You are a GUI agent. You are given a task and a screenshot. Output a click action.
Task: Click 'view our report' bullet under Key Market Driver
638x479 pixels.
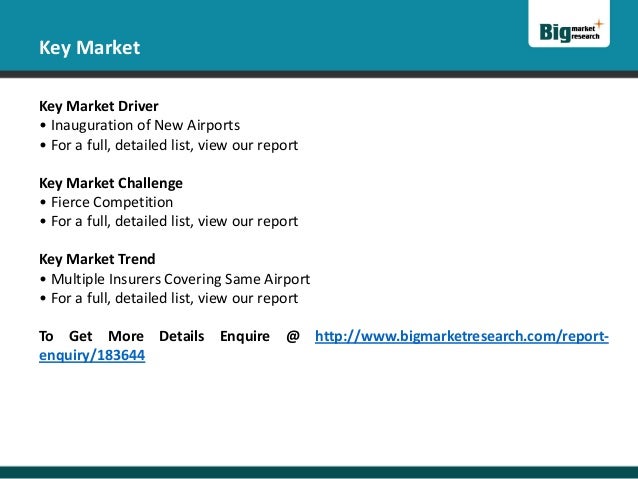pos(169,145)
